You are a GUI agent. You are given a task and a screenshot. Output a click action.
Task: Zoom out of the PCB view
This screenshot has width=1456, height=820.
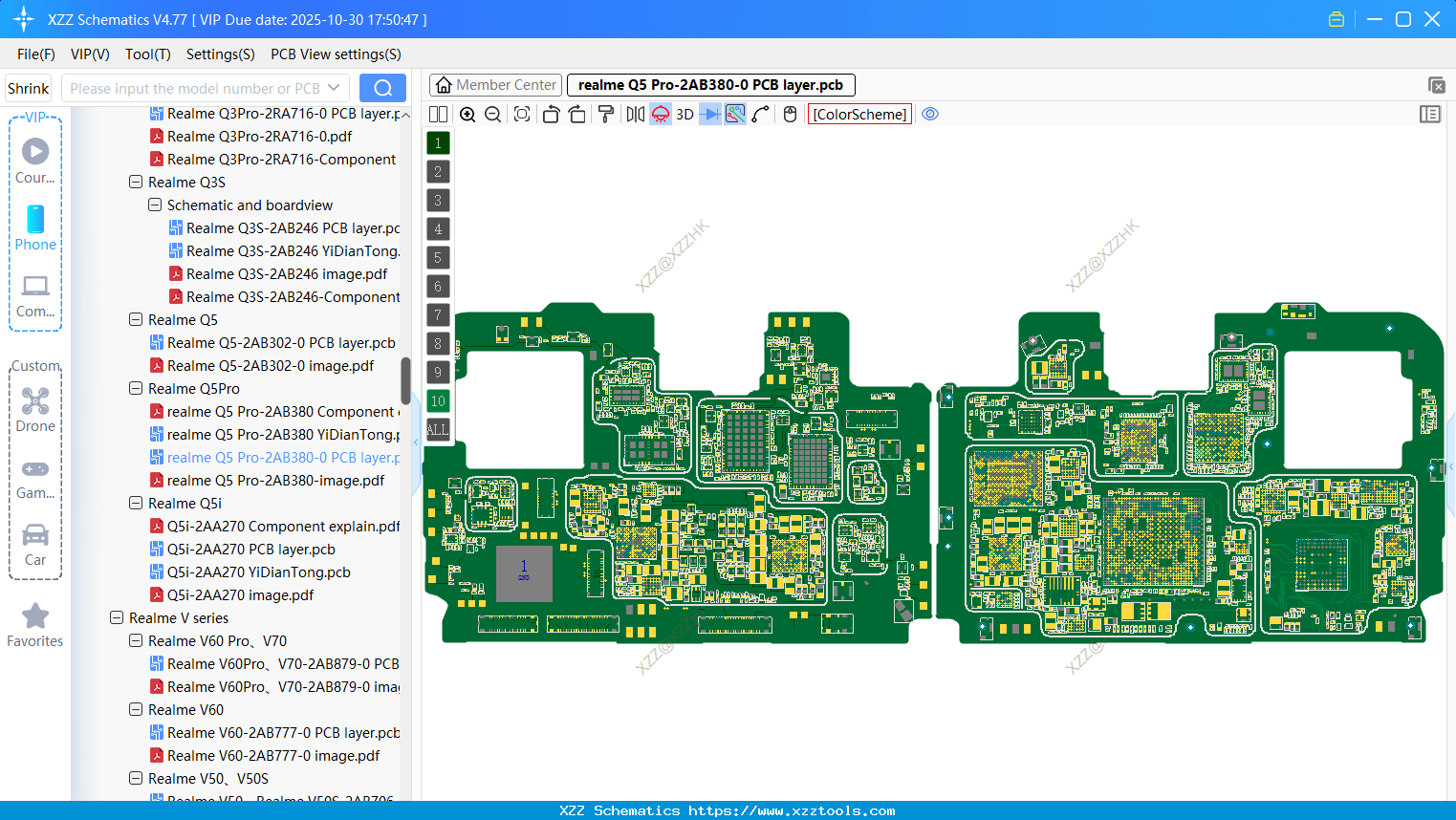tap(492, 114)
